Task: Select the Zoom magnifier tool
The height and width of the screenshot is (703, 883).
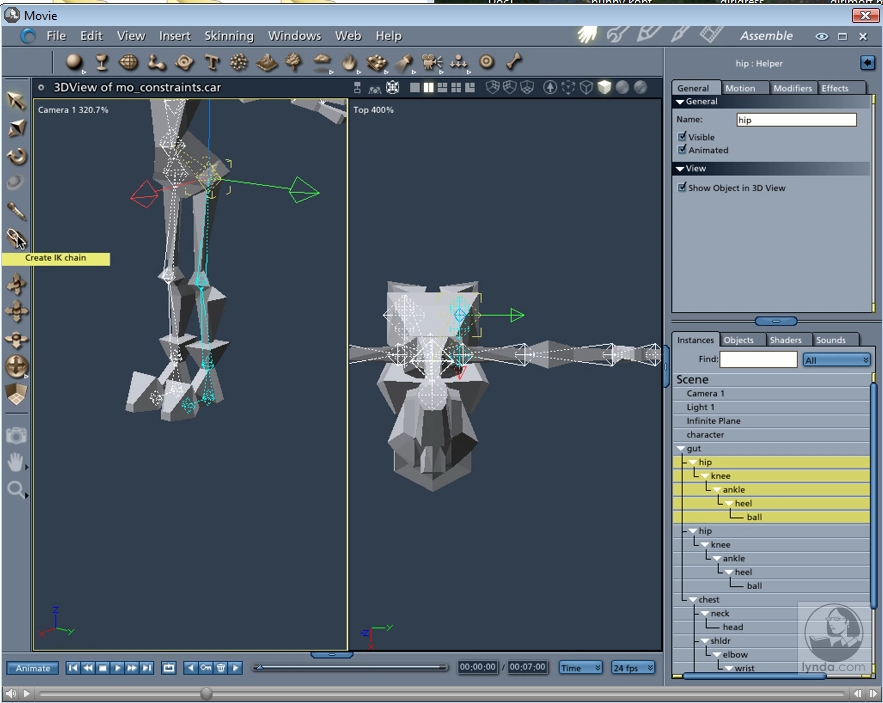Action: (16, 489)
